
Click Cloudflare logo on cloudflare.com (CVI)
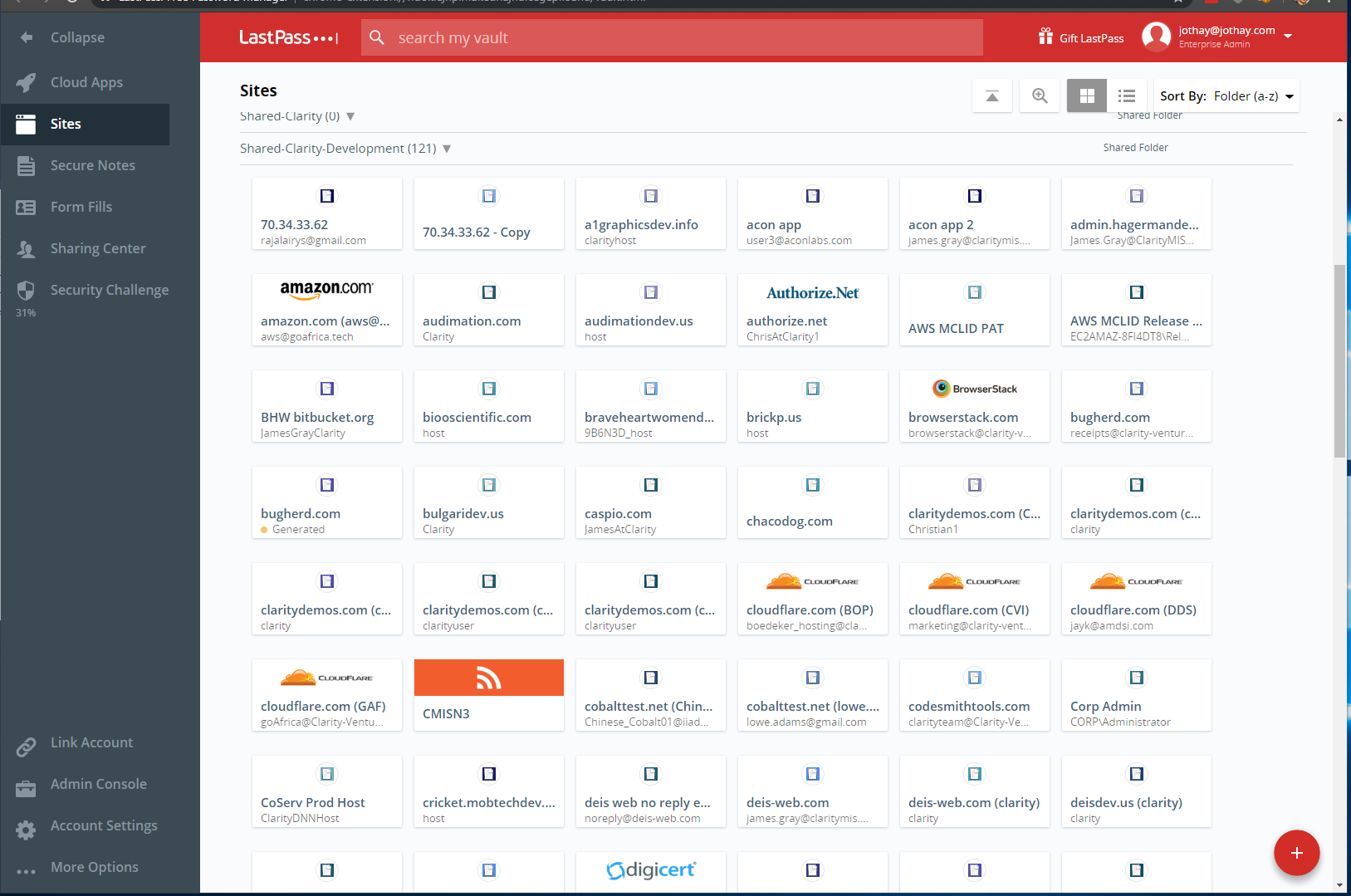975,580
